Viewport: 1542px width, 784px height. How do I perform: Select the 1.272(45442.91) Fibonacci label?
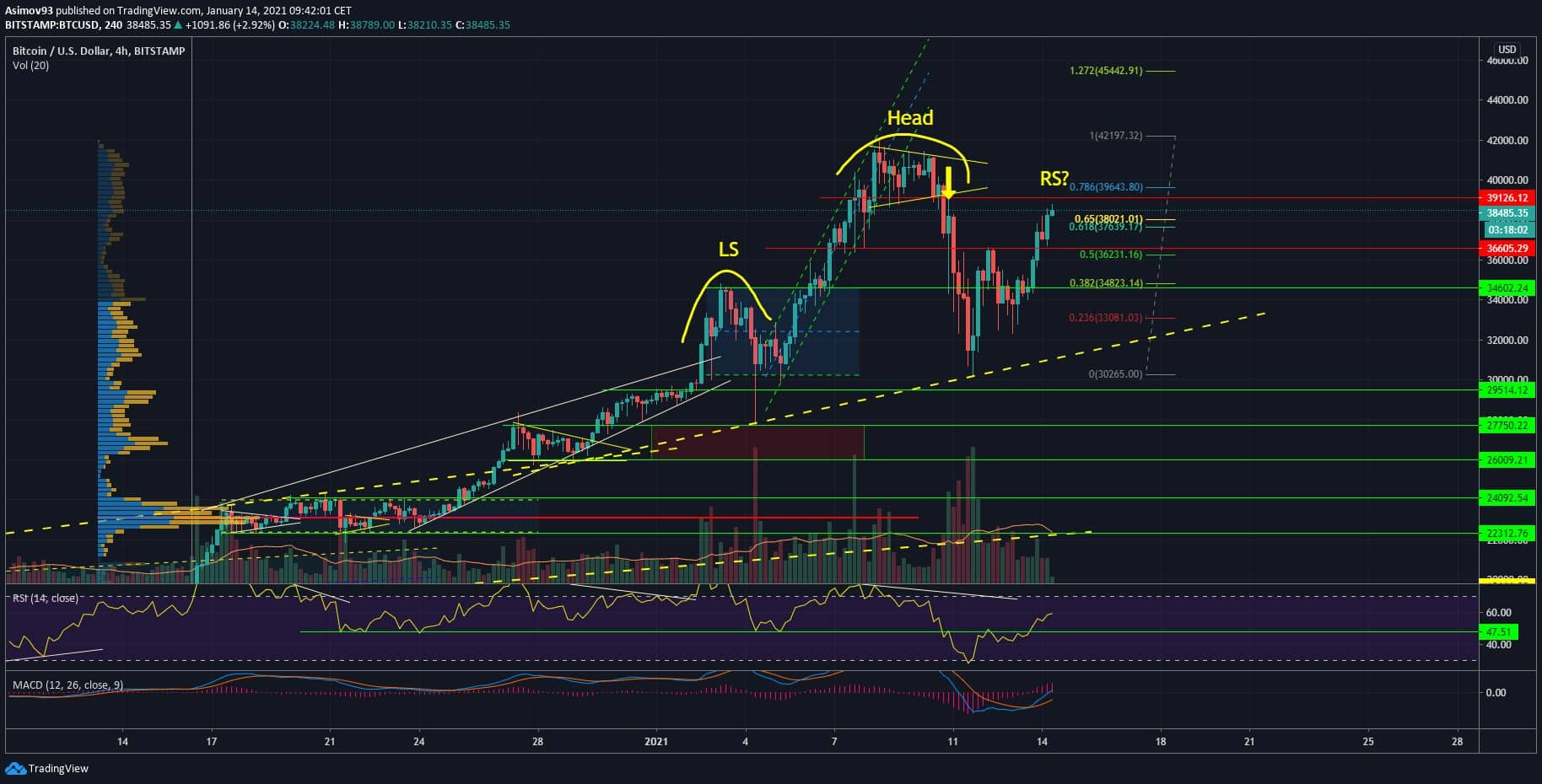click(1106, 71)
